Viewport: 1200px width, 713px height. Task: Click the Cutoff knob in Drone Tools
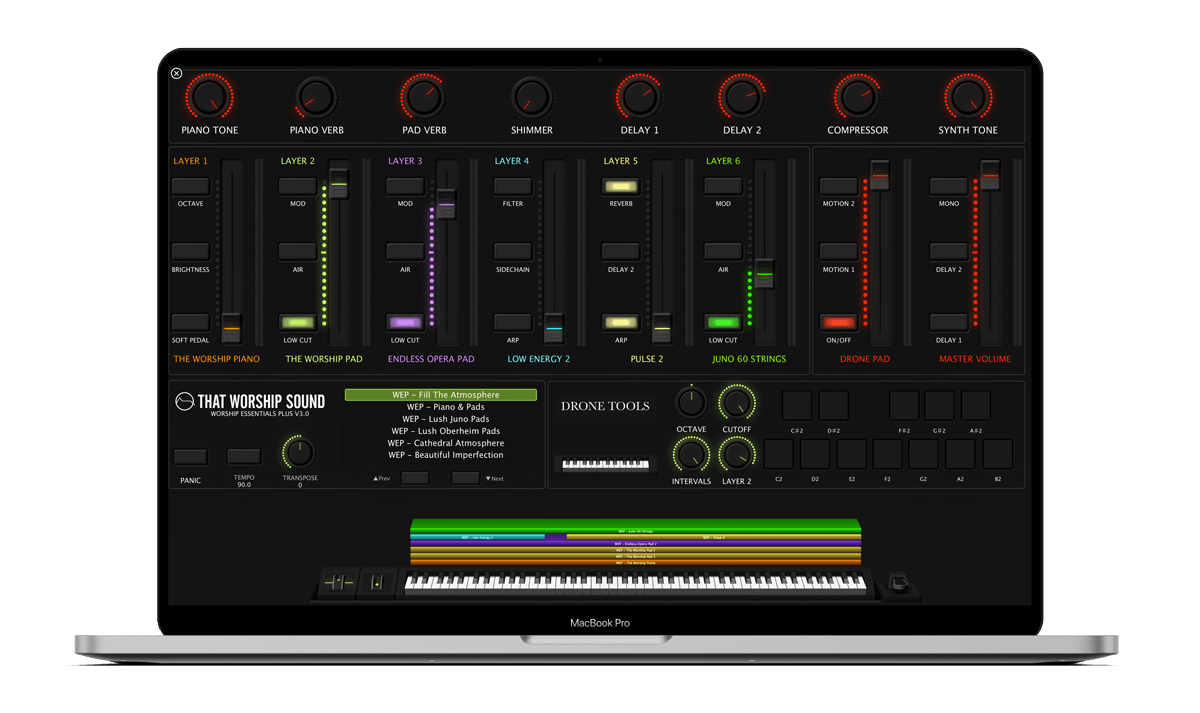click(x=737, y=403)
